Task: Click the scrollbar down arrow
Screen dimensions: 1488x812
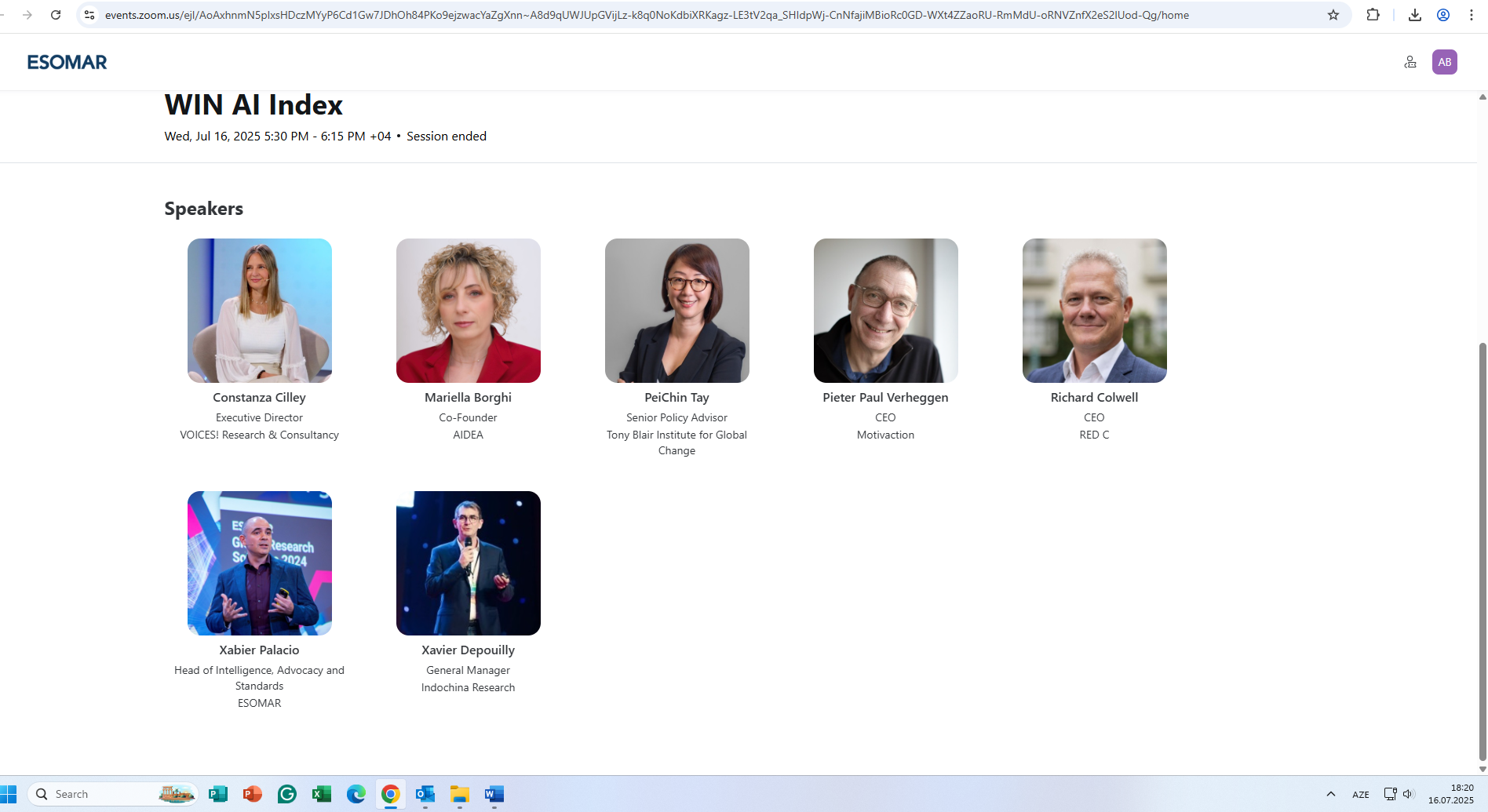Action: click(x=1483, y=769)
